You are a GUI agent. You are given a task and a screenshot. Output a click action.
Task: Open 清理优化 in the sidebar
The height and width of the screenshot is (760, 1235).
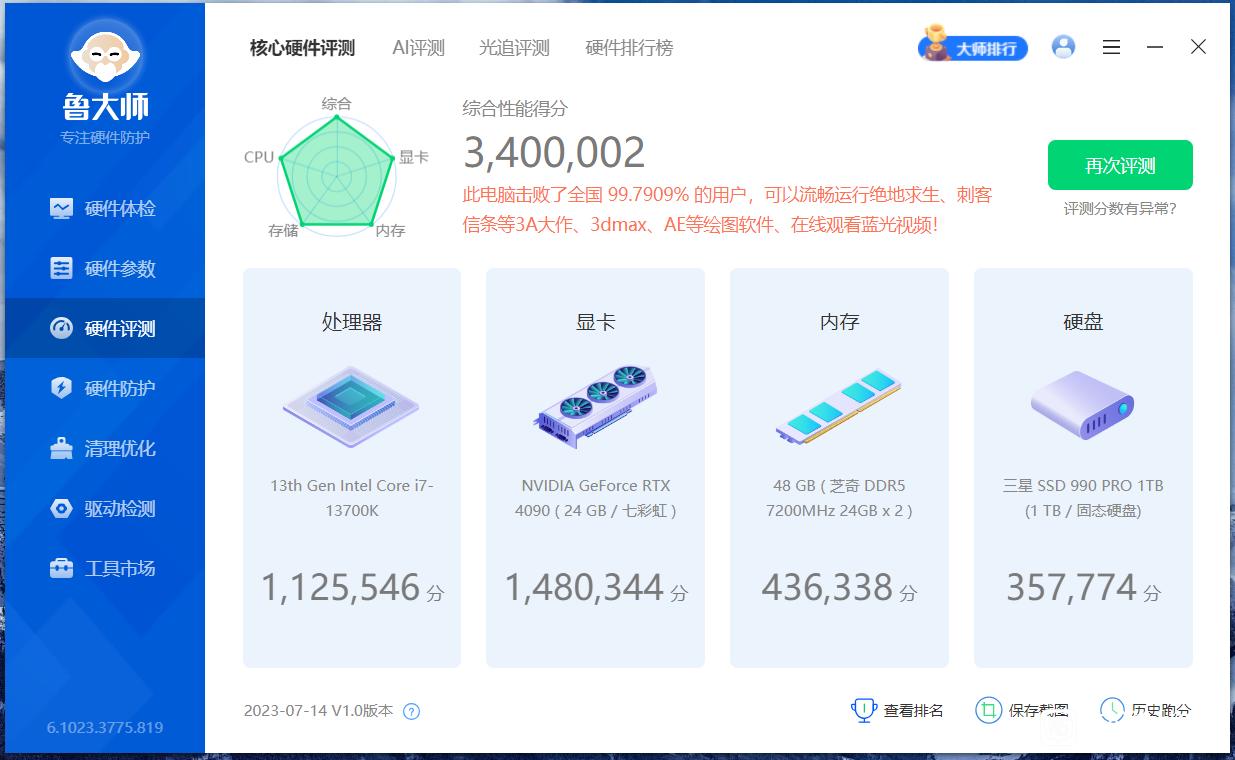coord(105,448)
